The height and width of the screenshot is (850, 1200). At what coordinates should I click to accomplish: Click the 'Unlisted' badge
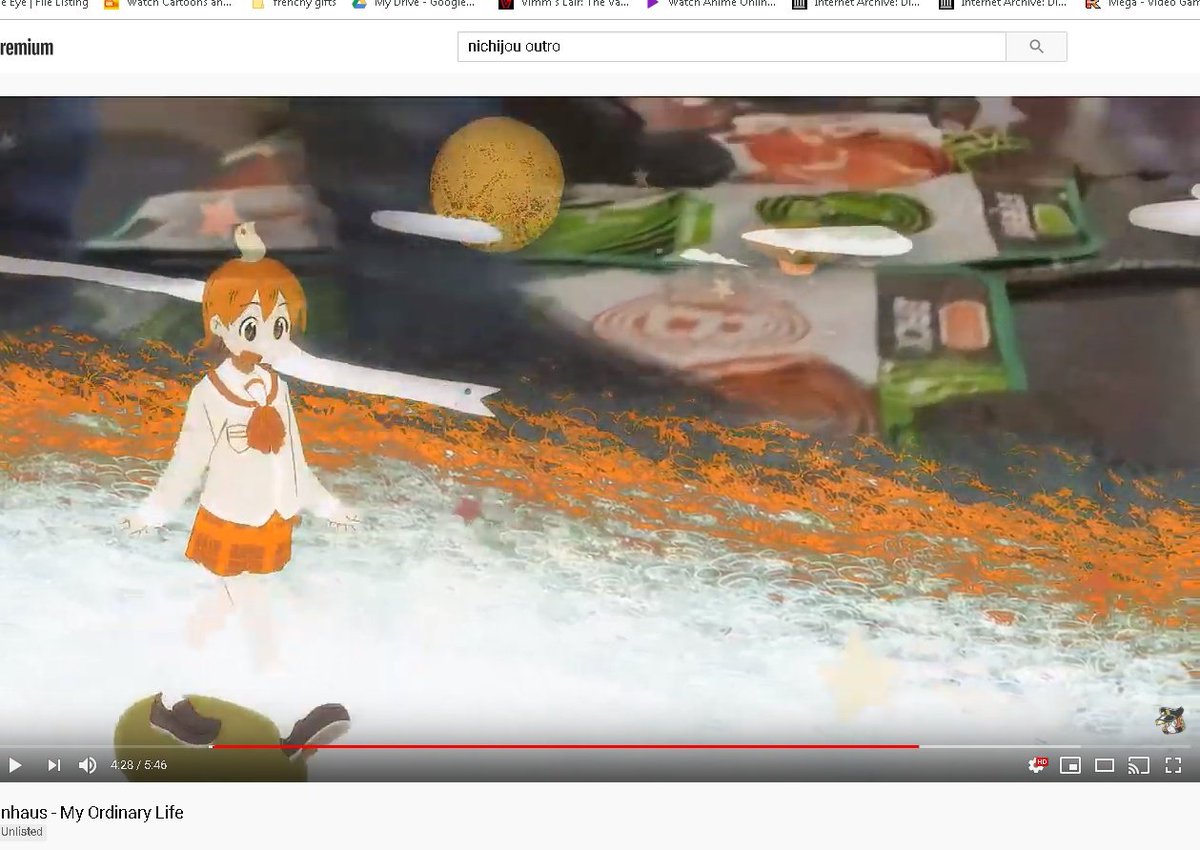click(22, 832)
